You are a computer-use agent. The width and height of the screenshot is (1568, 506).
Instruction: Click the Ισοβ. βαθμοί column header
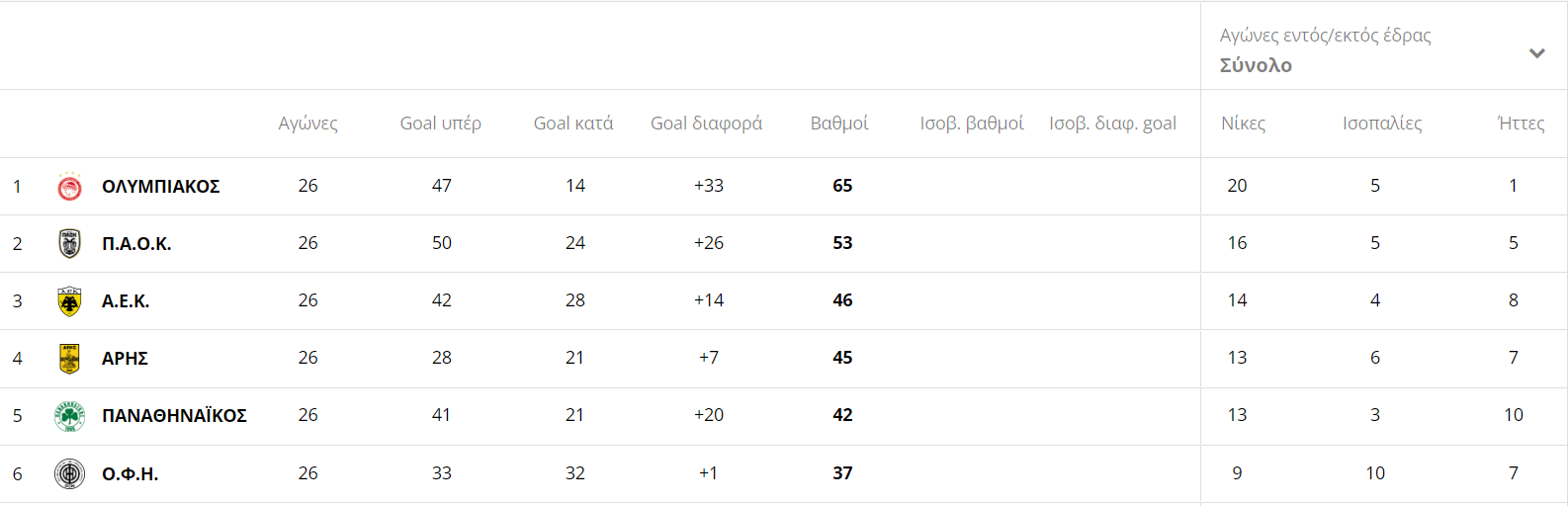(x=972, y=124)
